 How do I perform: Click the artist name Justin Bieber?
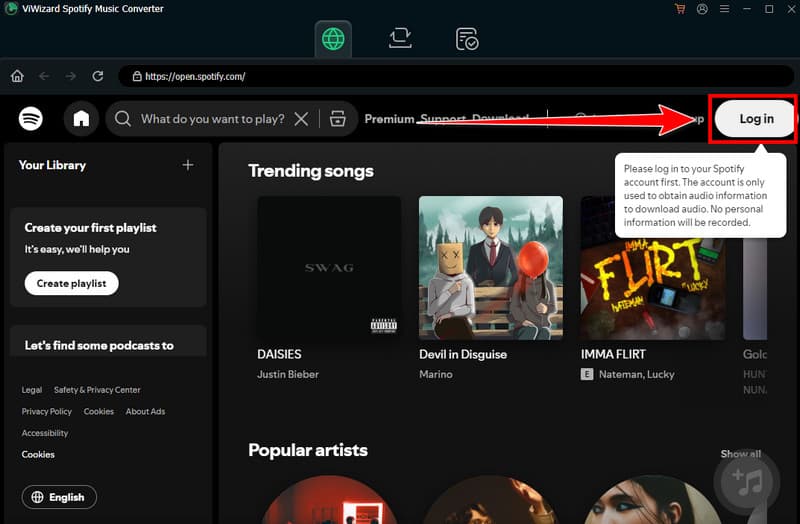pos(288,374)
